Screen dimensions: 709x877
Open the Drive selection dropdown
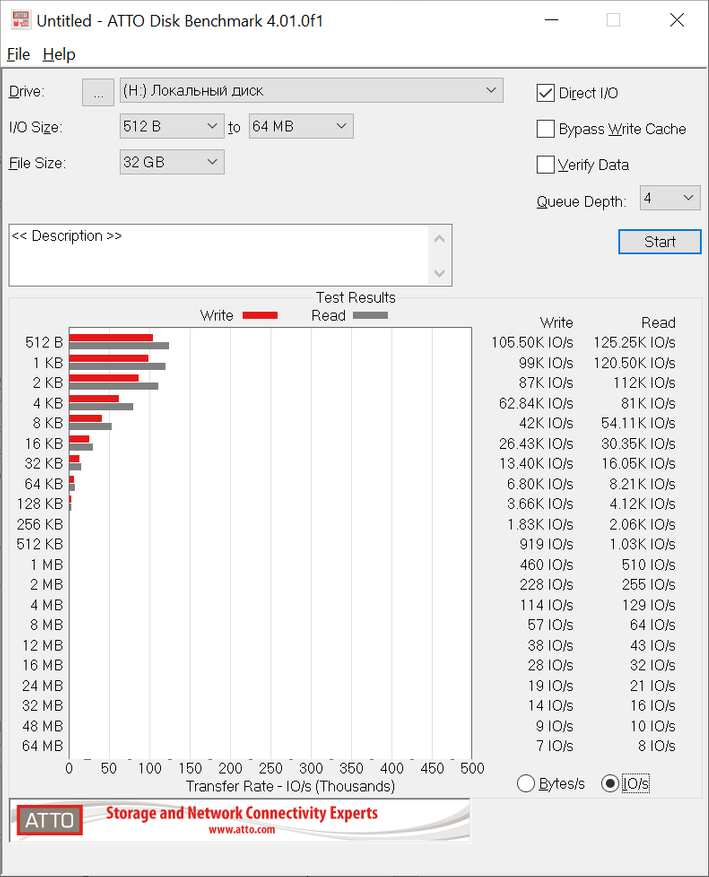click(x=310, y=91)
